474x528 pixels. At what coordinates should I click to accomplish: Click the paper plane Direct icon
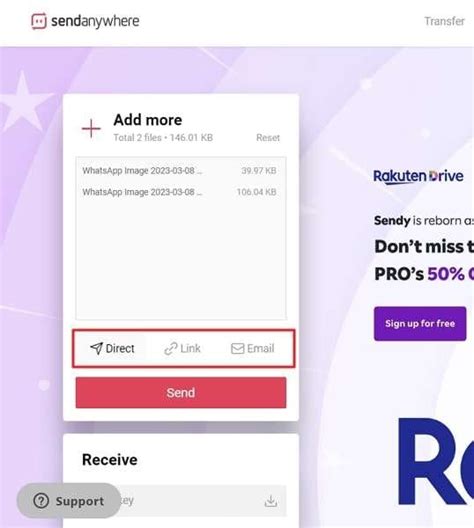coord(96,348)
